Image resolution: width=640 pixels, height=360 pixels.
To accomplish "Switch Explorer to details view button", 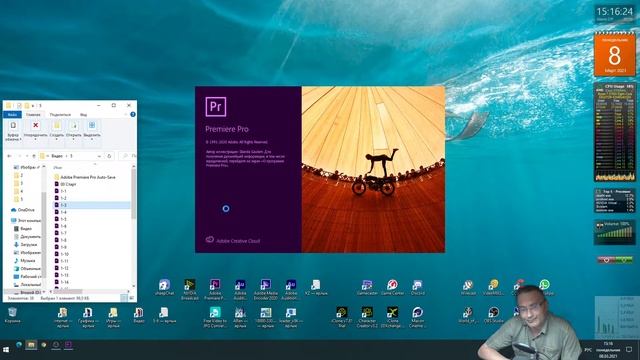I will pos(124,298).
